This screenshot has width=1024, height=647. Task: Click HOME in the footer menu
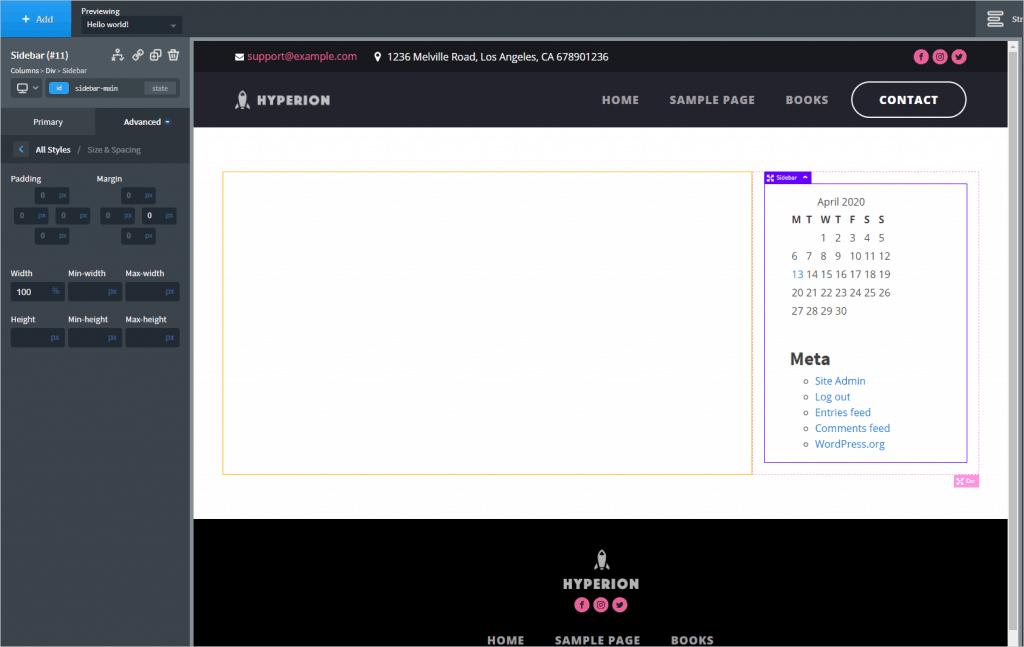pyautogui.click(x=505, y=640)
